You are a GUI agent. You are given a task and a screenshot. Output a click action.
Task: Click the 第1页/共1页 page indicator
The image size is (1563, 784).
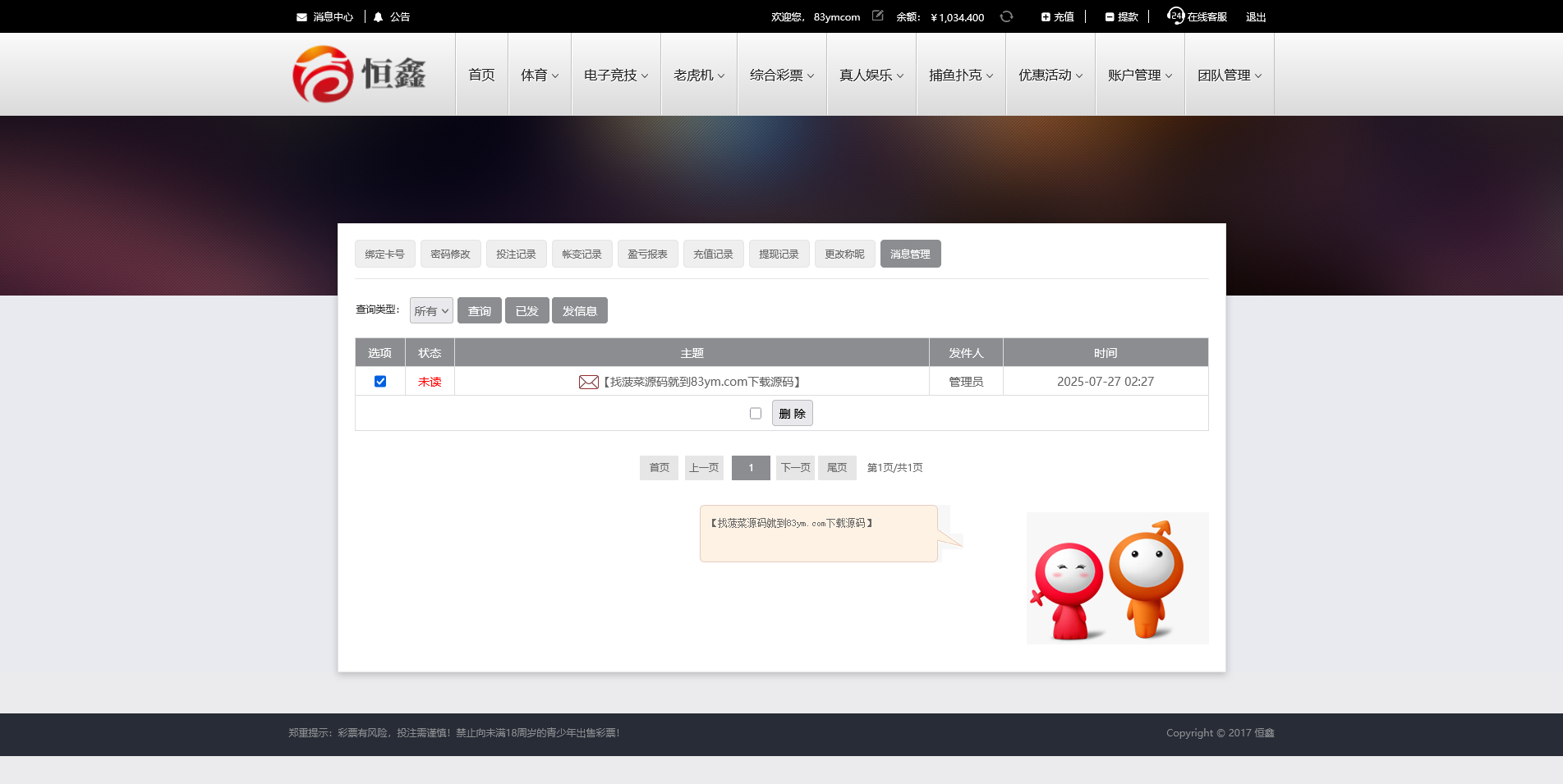pyautogui.click(x=895, y=468)
